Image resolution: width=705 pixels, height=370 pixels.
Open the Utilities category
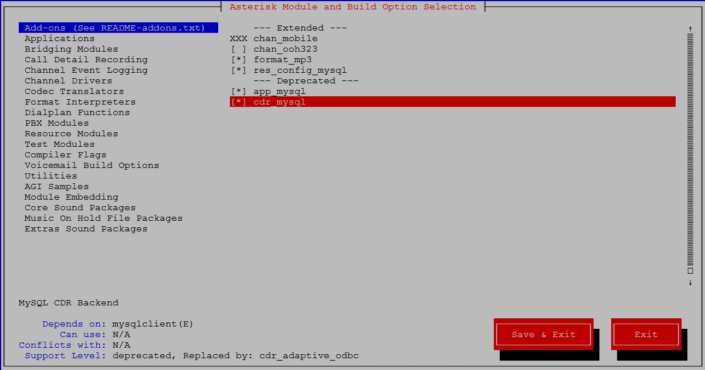tap(51, 176)
